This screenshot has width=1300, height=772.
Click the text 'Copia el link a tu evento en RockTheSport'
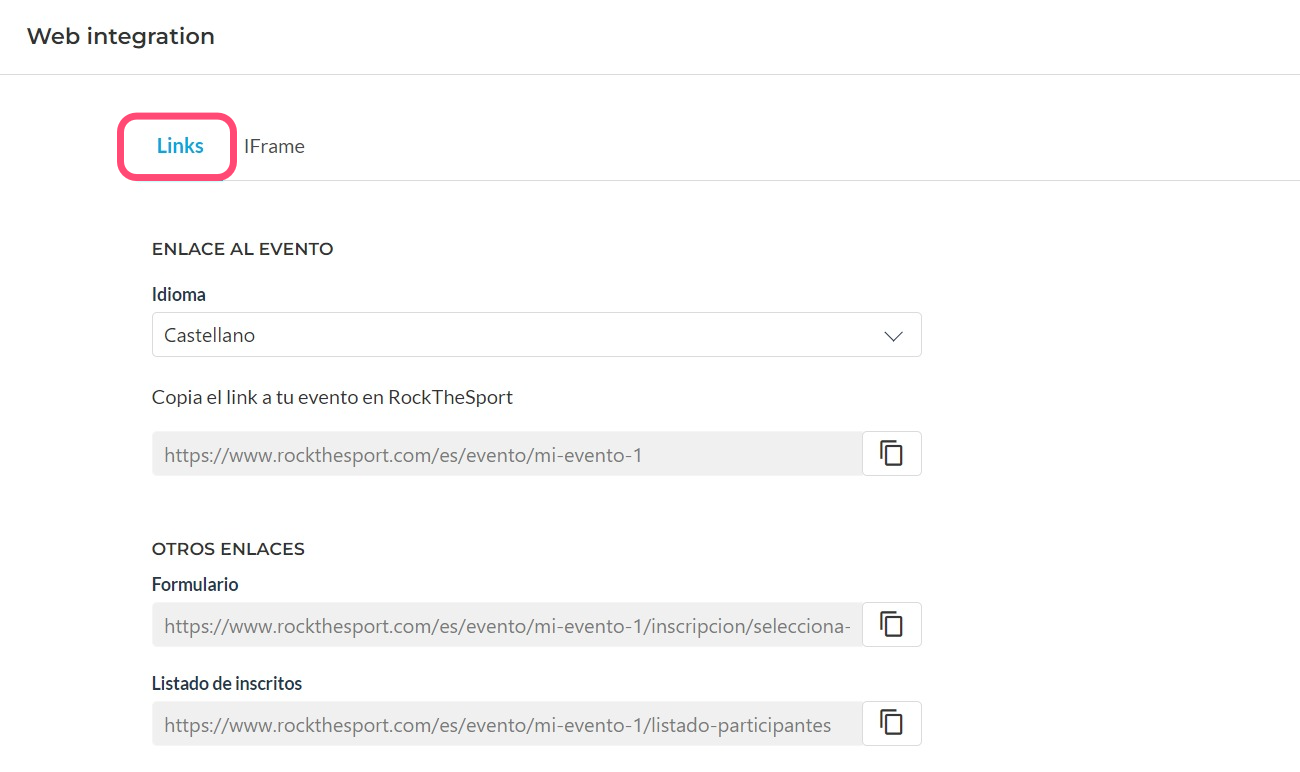(332, 397)
